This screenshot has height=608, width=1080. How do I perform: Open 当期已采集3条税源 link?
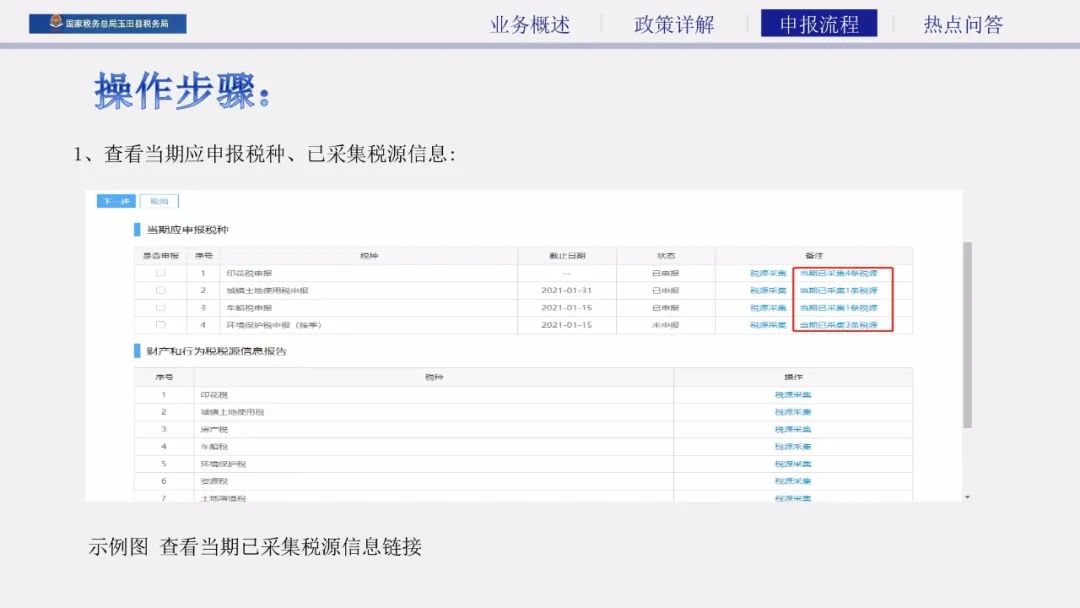[x=838, y=325]
